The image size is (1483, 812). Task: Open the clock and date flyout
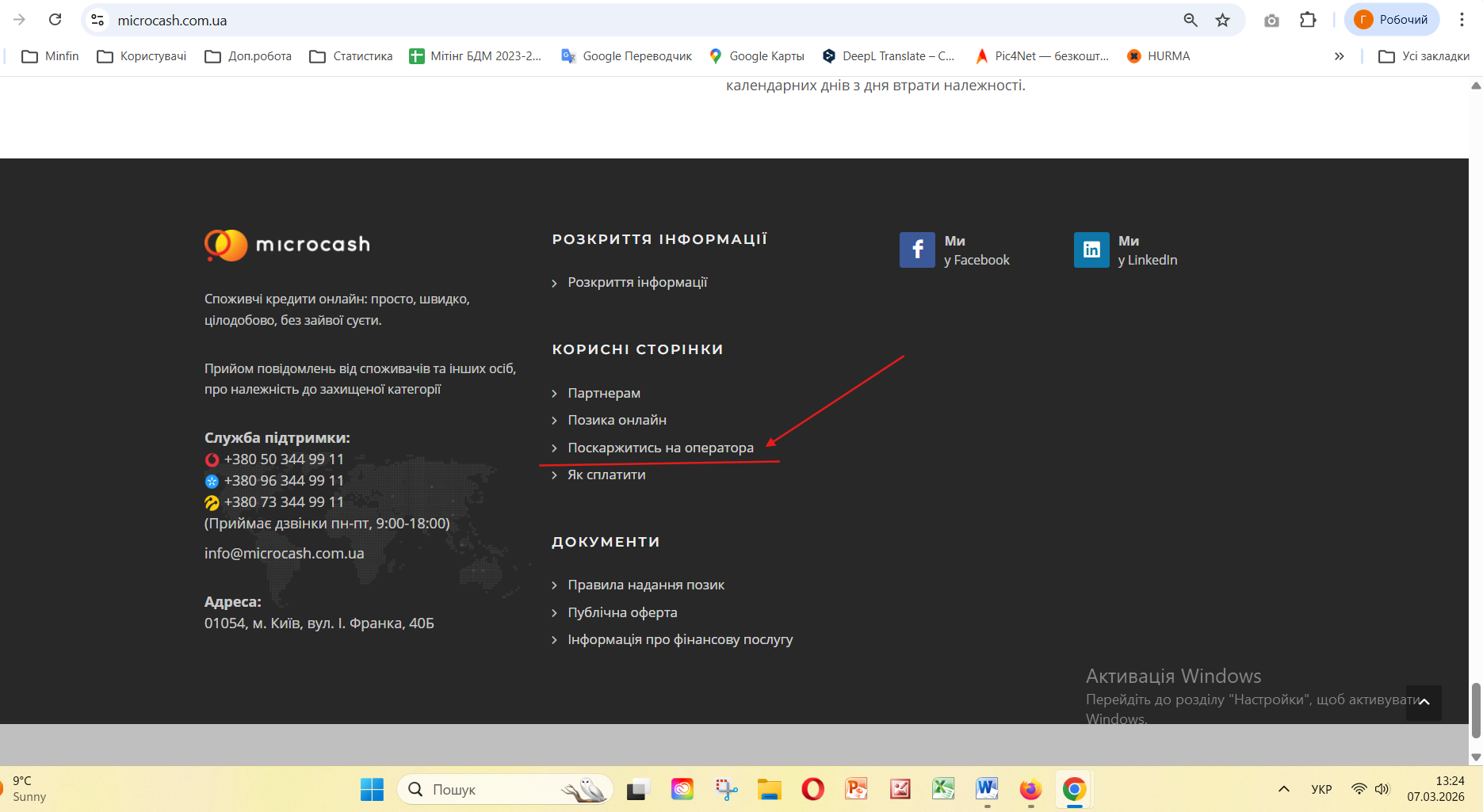click(1435, 789)
